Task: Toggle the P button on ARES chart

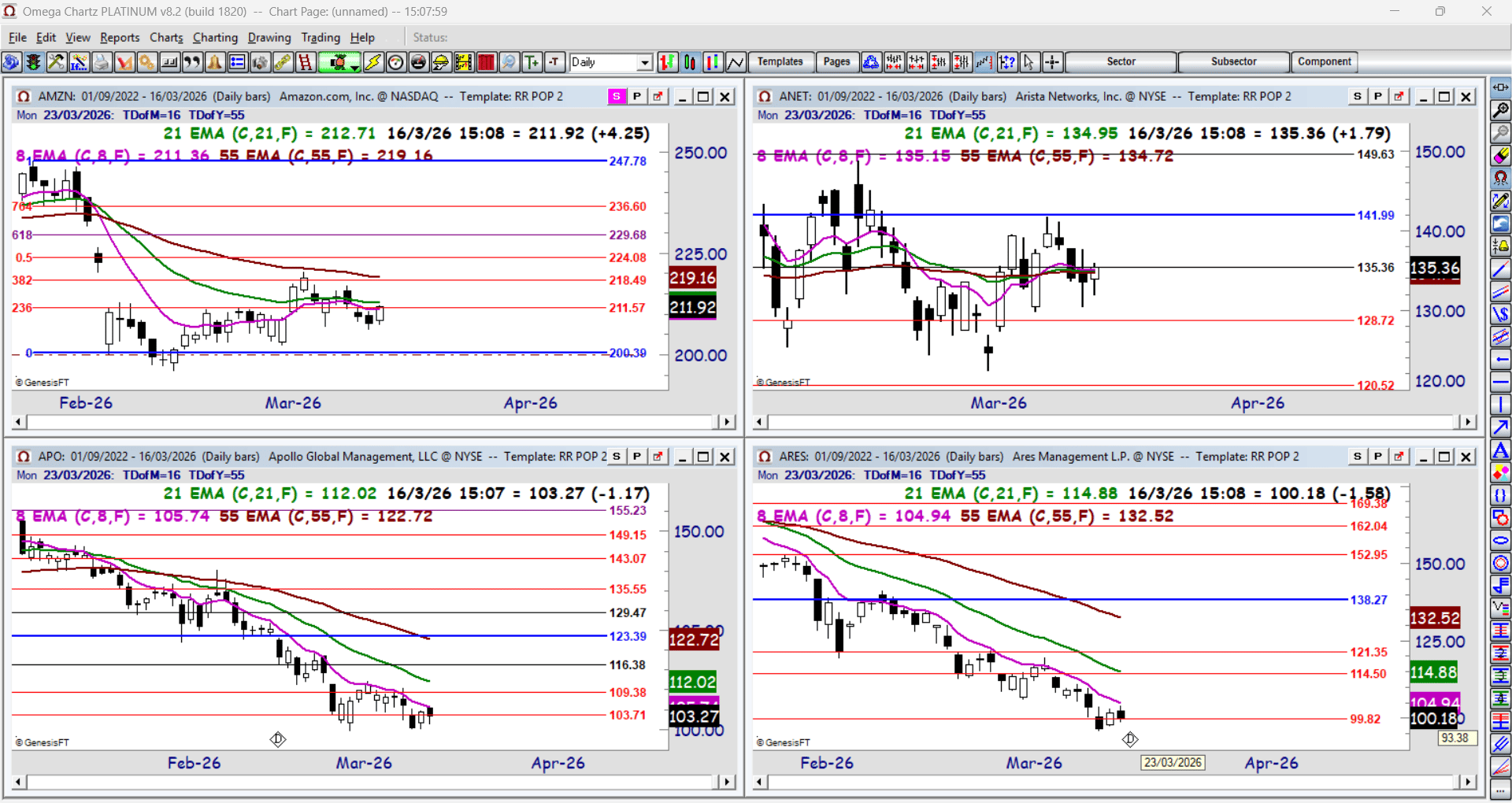Action: [x=1378, y=457]
